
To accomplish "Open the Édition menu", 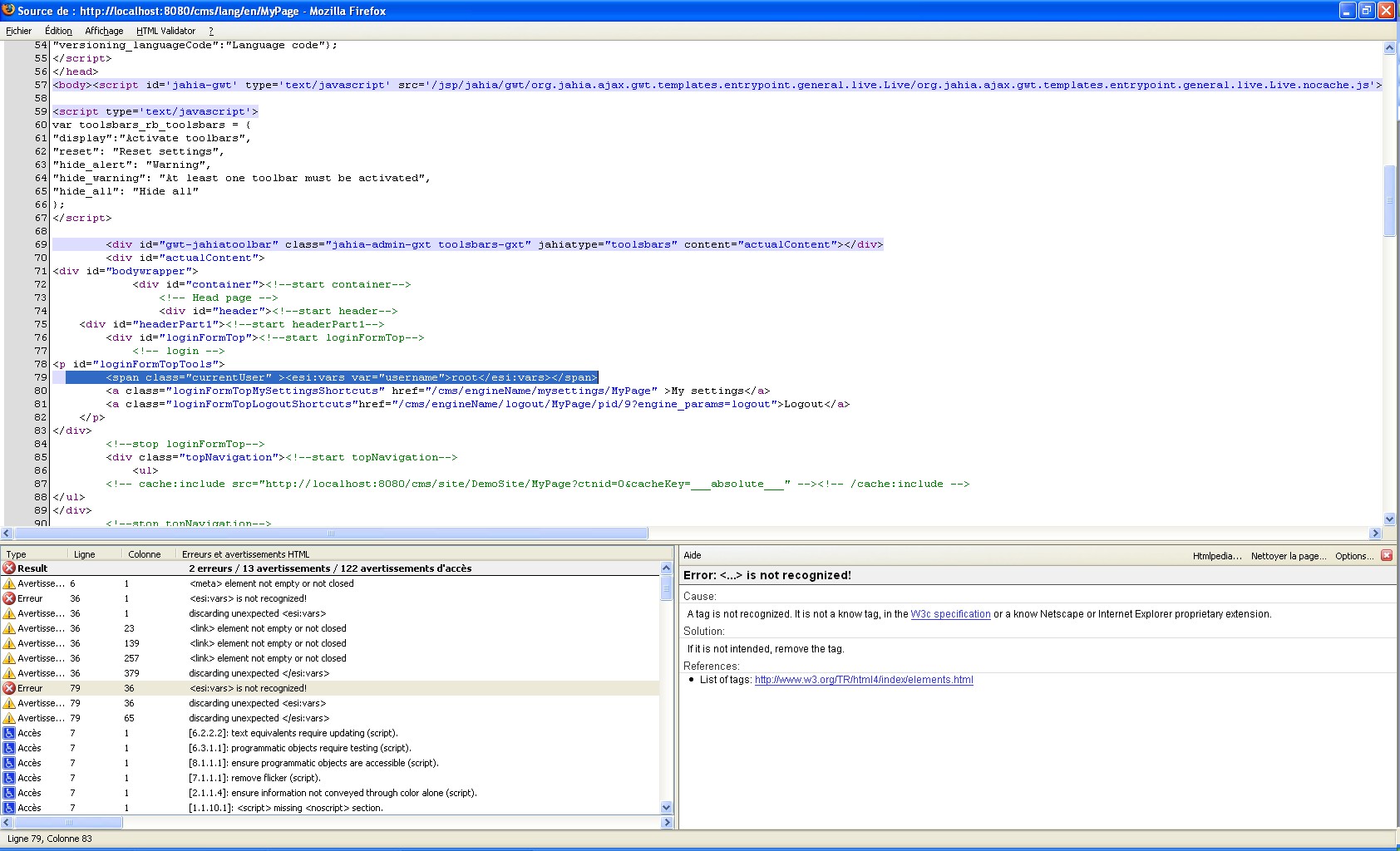I will (58, 31).
